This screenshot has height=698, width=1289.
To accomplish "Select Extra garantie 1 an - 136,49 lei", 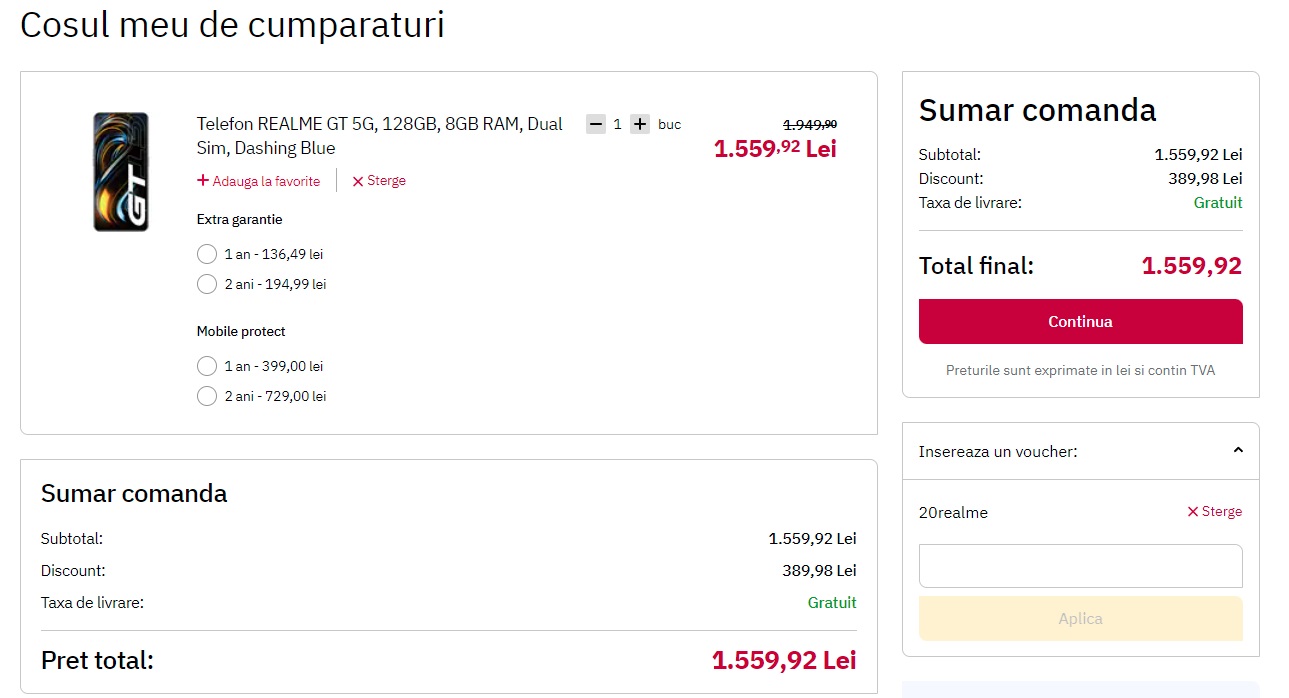I will point(207,254).
